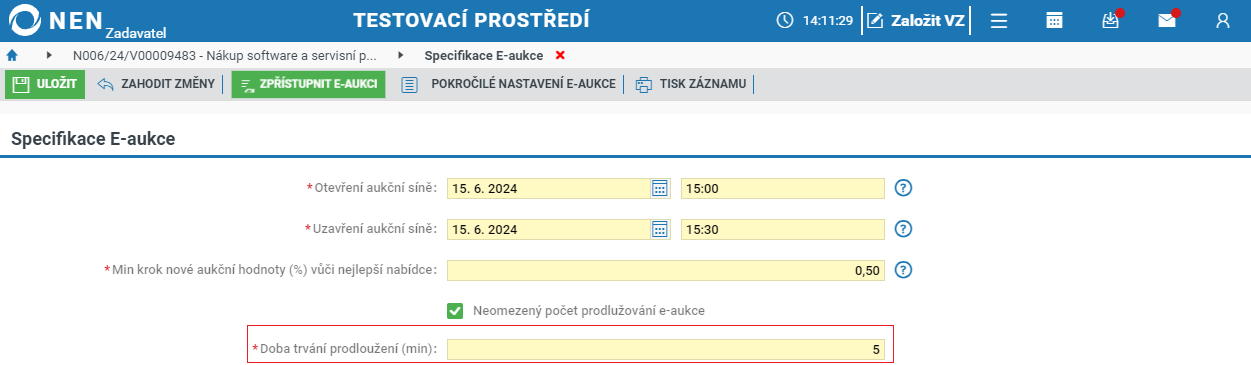
Task: Show help for Otevření aukční síně
Action: coord(904,188)
